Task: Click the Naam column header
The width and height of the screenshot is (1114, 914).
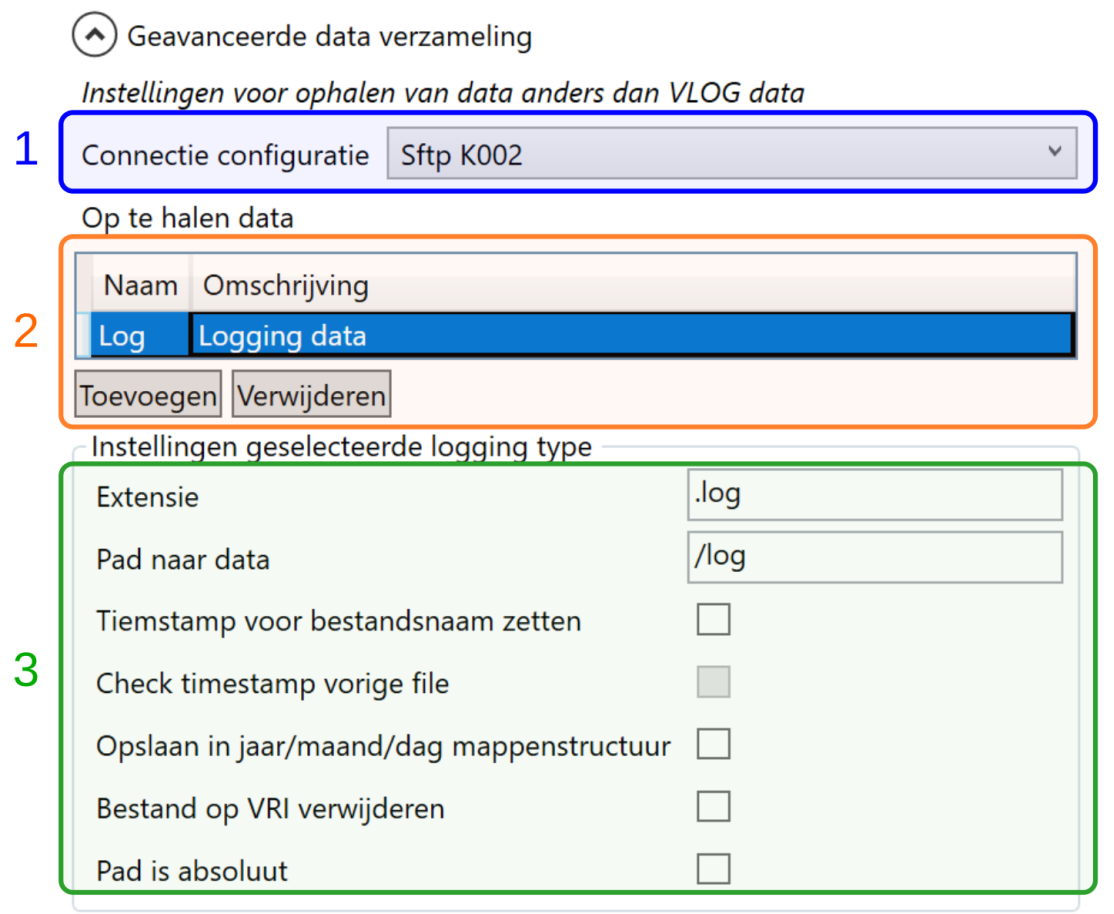Action: [141, 285]
